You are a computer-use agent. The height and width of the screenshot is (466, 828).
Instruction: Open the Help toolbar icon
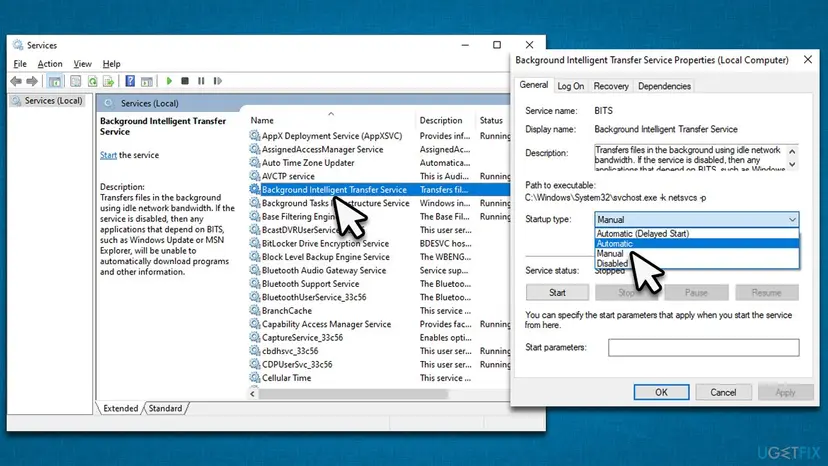tap(130, 81)
